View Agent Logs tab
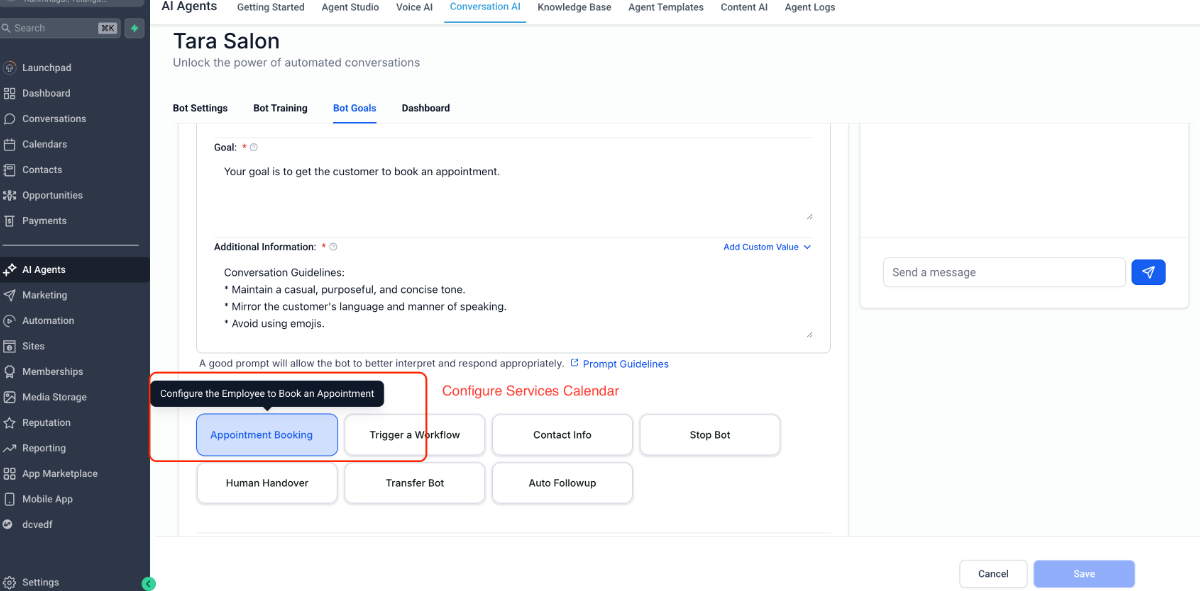1200x591 pixels. point(810,7)
